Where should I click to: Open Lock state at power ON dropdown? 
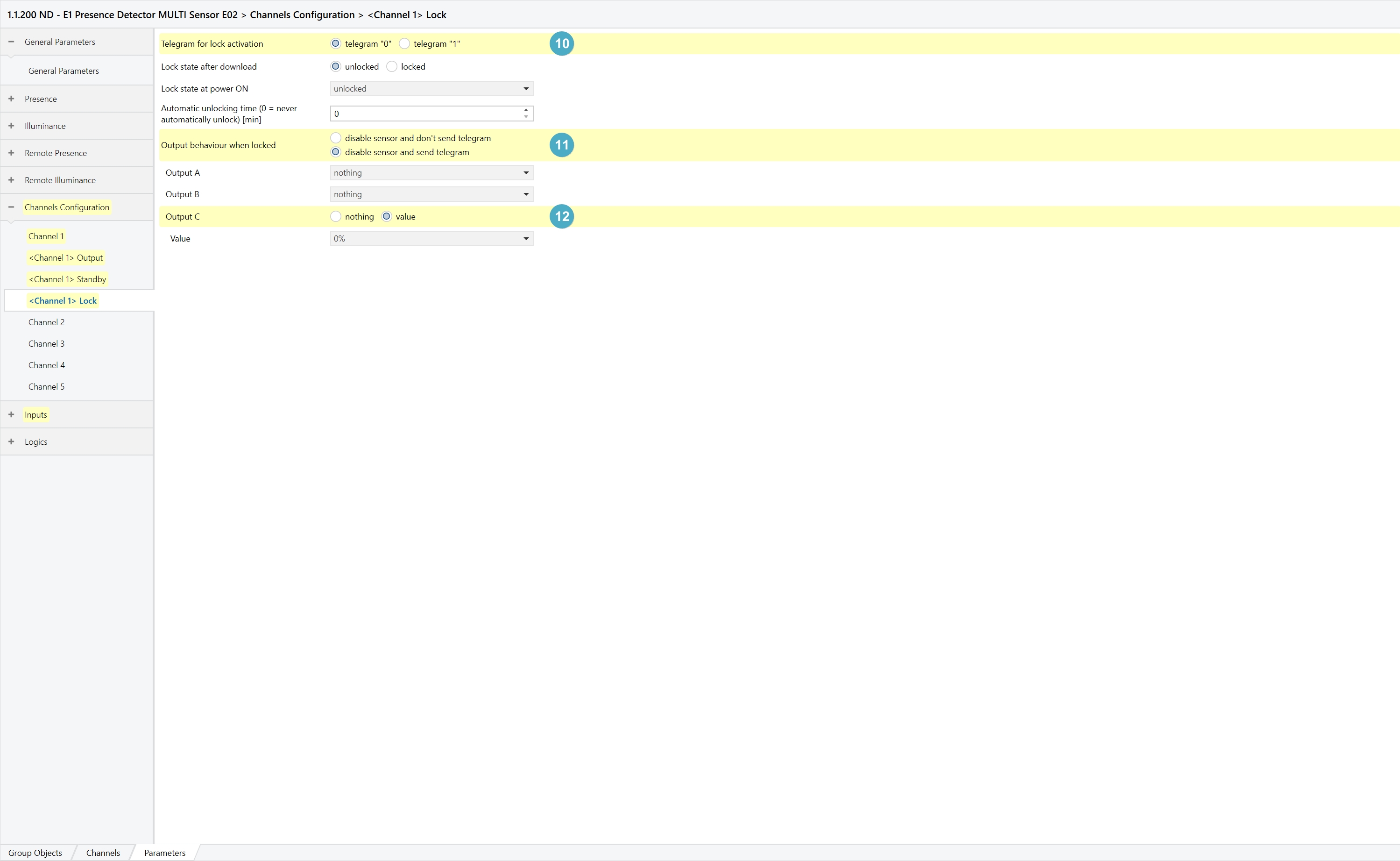coord(431,89)
